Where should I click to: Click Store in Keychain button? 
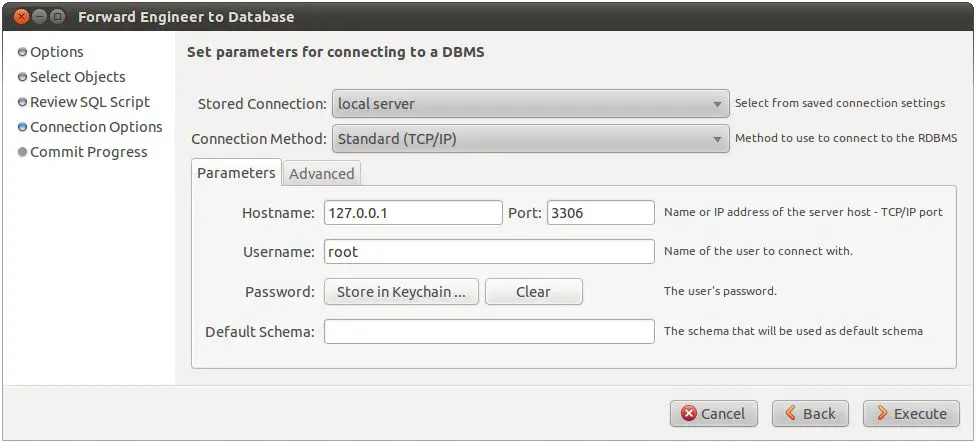point(401,292)
